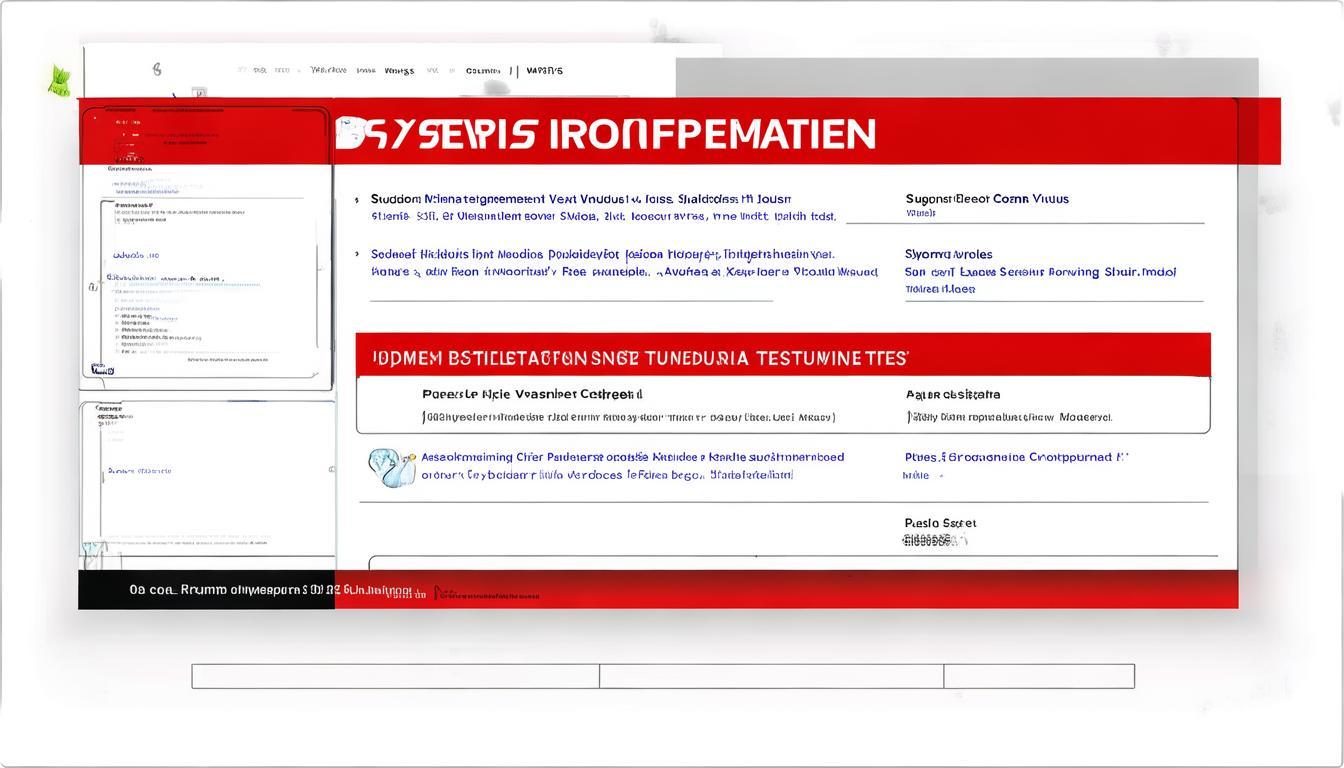1344x768 pixels.
Task: Open the blue link line starting with "Asaolkmaiming"
Action: (x=632, y=457)
